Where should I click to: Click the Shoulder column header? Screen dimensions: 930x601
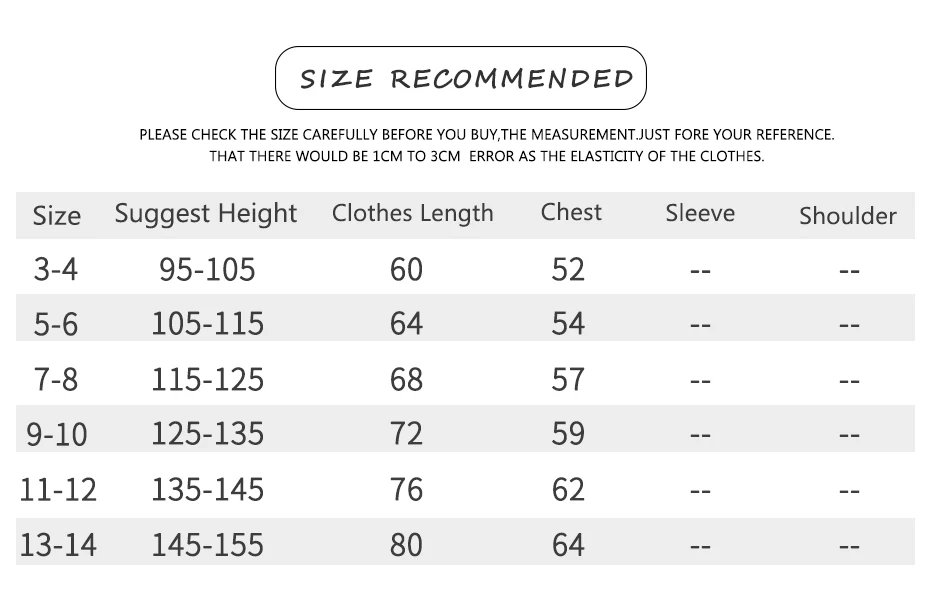[848, 216]
